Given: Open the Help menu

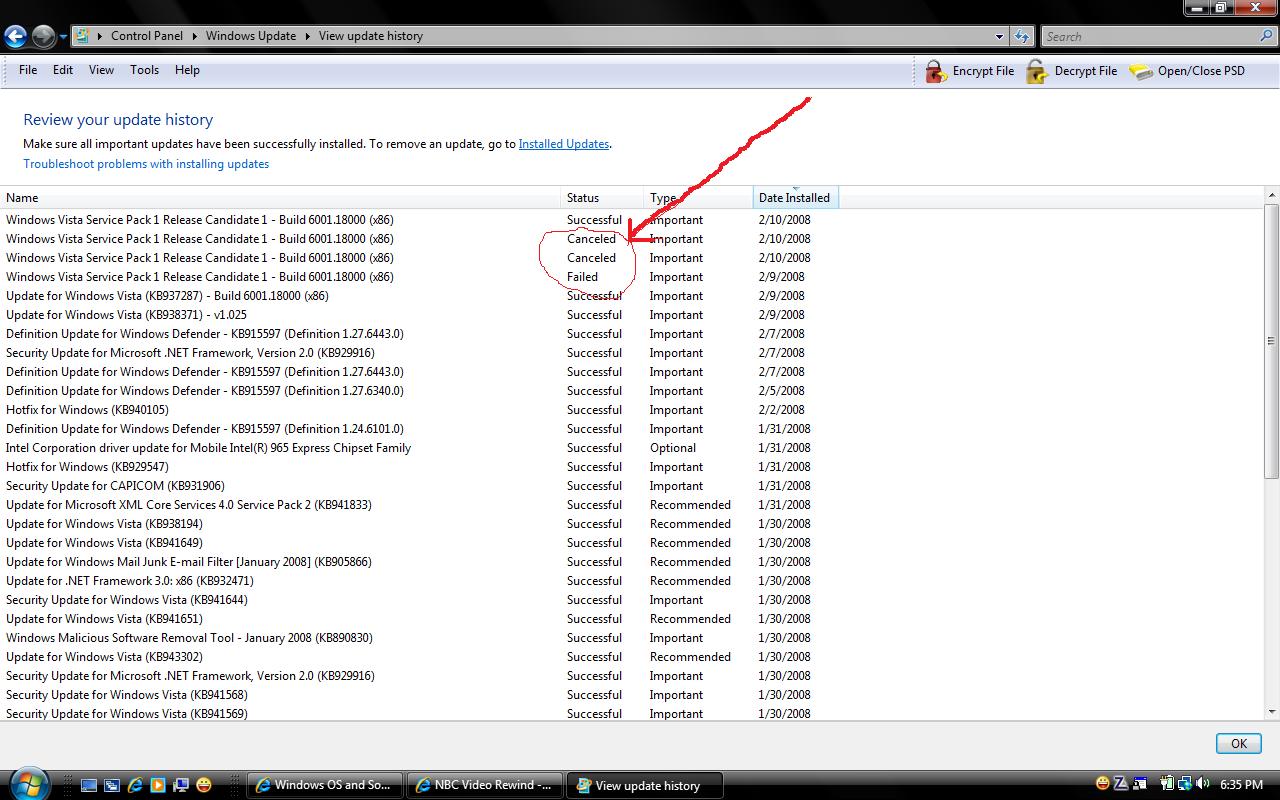Looking at the screenshot, I should [187, 70].
